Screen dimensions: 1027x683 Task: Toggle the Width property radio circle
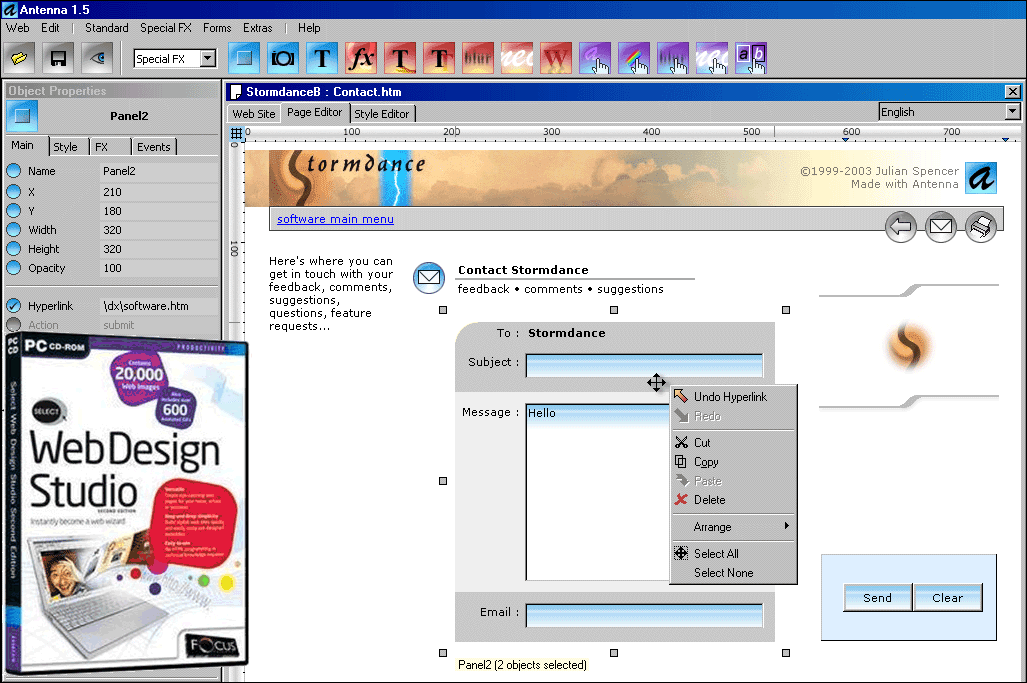pyautogui.click(x=14, y=230)
